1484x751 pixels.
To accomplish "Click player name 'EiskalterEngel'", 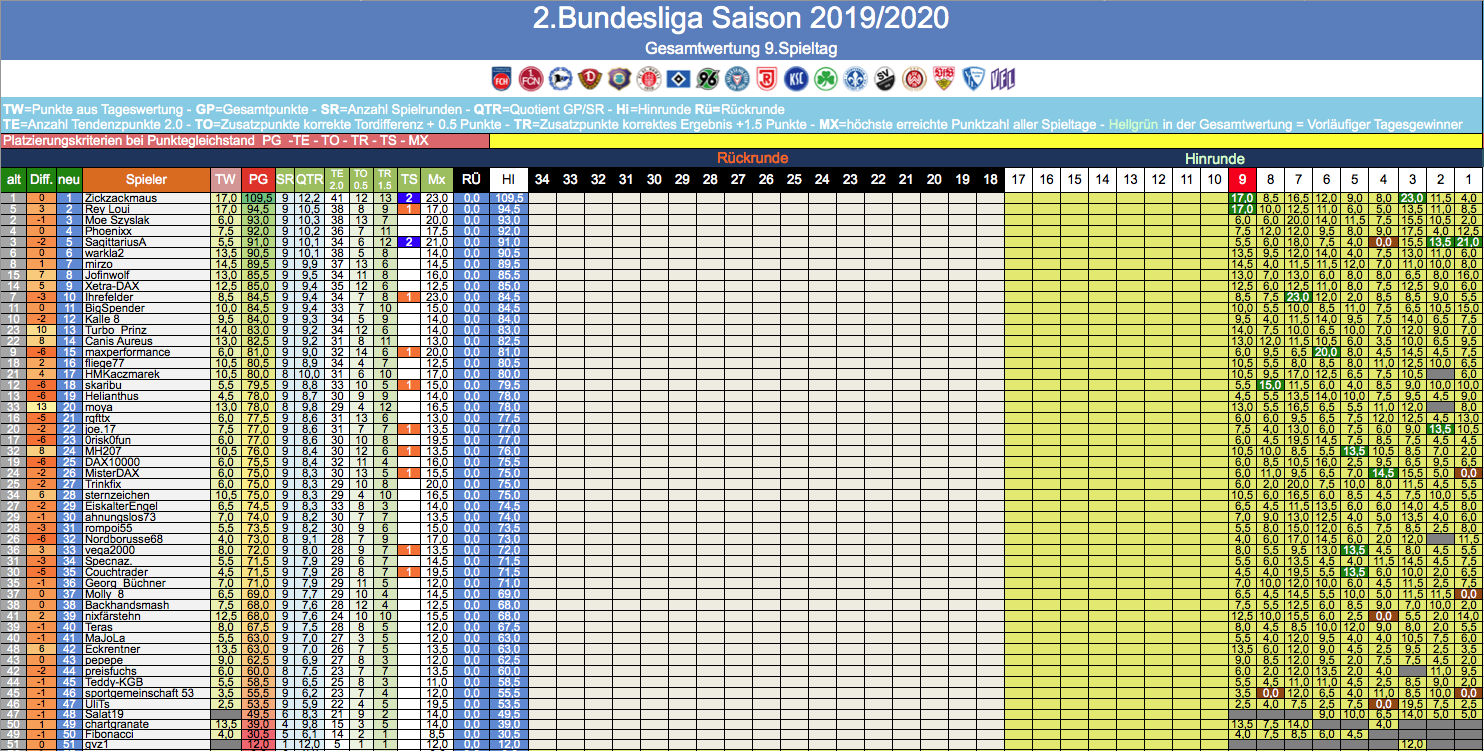I will click(x=120, y=506).
